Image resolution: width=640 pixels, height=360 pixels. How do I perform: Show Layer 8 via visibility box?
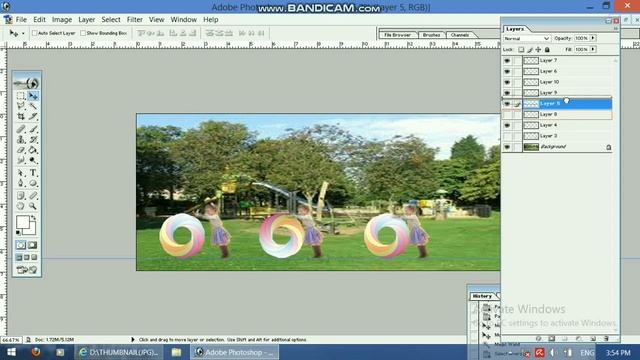[x=507, y=115]
